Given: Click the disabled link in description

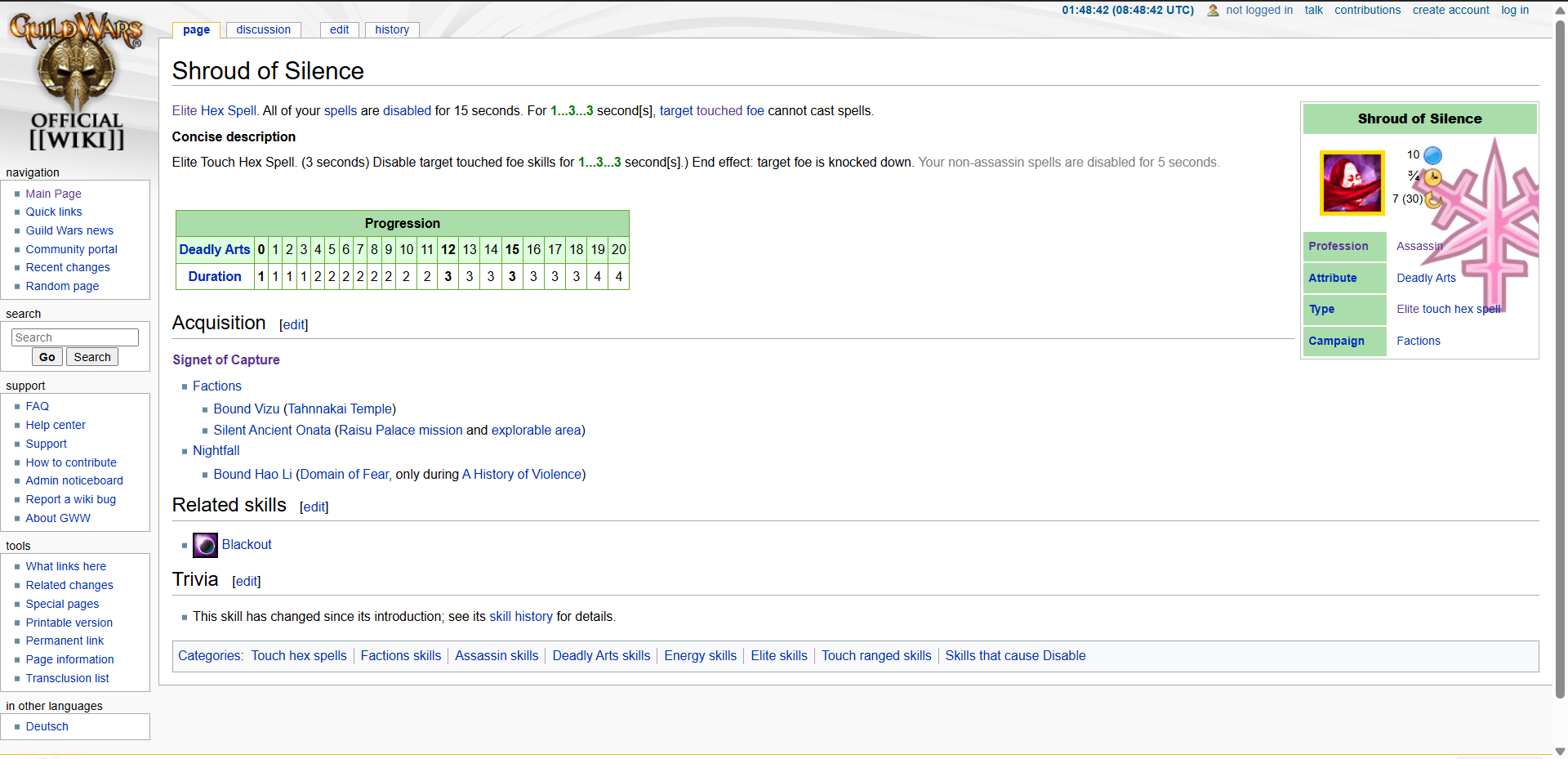Looking at the screenshot, I should (x=407, y=111).
